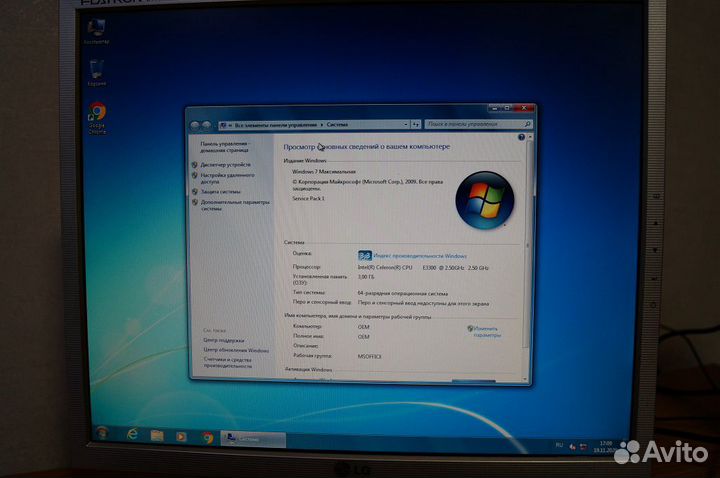The image size is (720, 478).
Task: Expand the address bar history dropdown arrow
Action: coord(405,124)
